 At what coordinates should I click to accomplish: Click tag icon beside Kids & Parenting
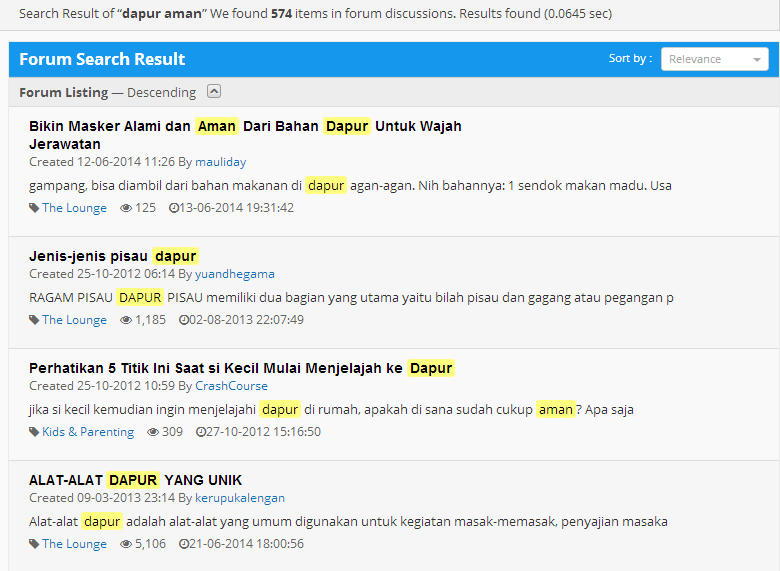34,432
